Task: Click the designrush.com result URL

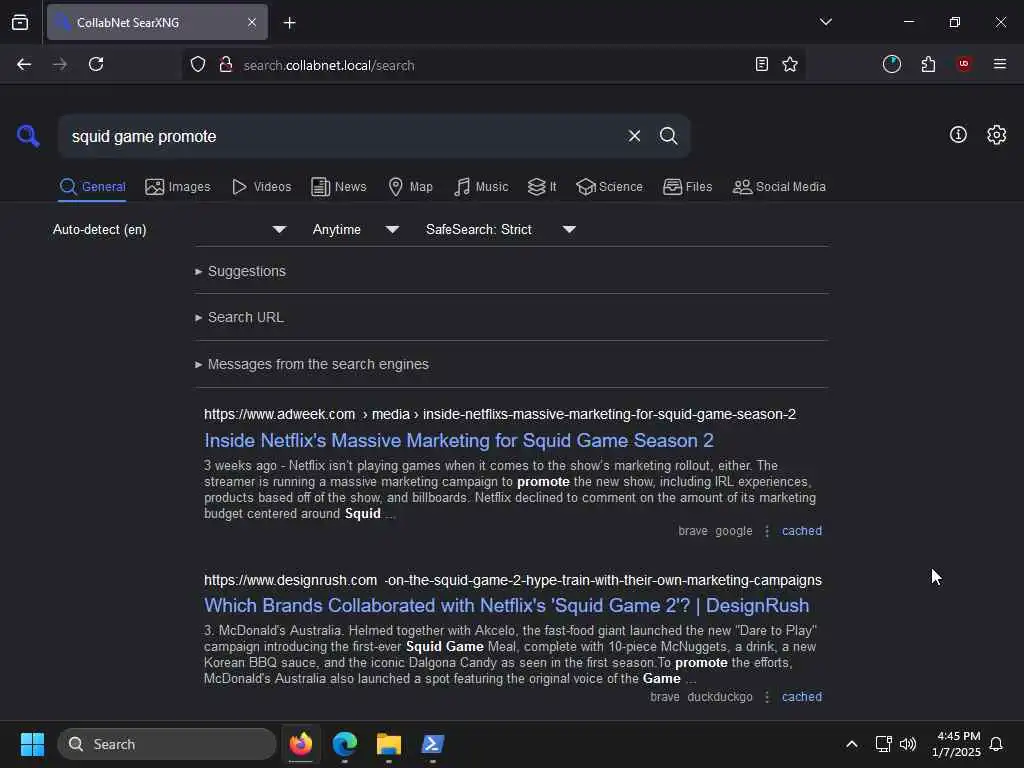Action: tap(513, 580)
